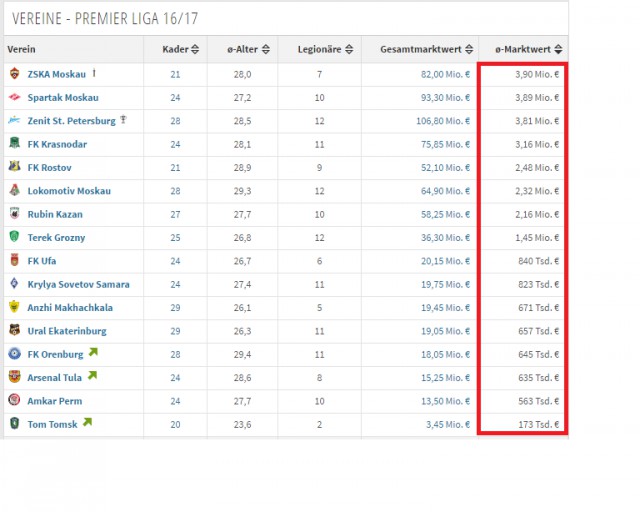Open the FK Orenburg club page

(55, 354)
